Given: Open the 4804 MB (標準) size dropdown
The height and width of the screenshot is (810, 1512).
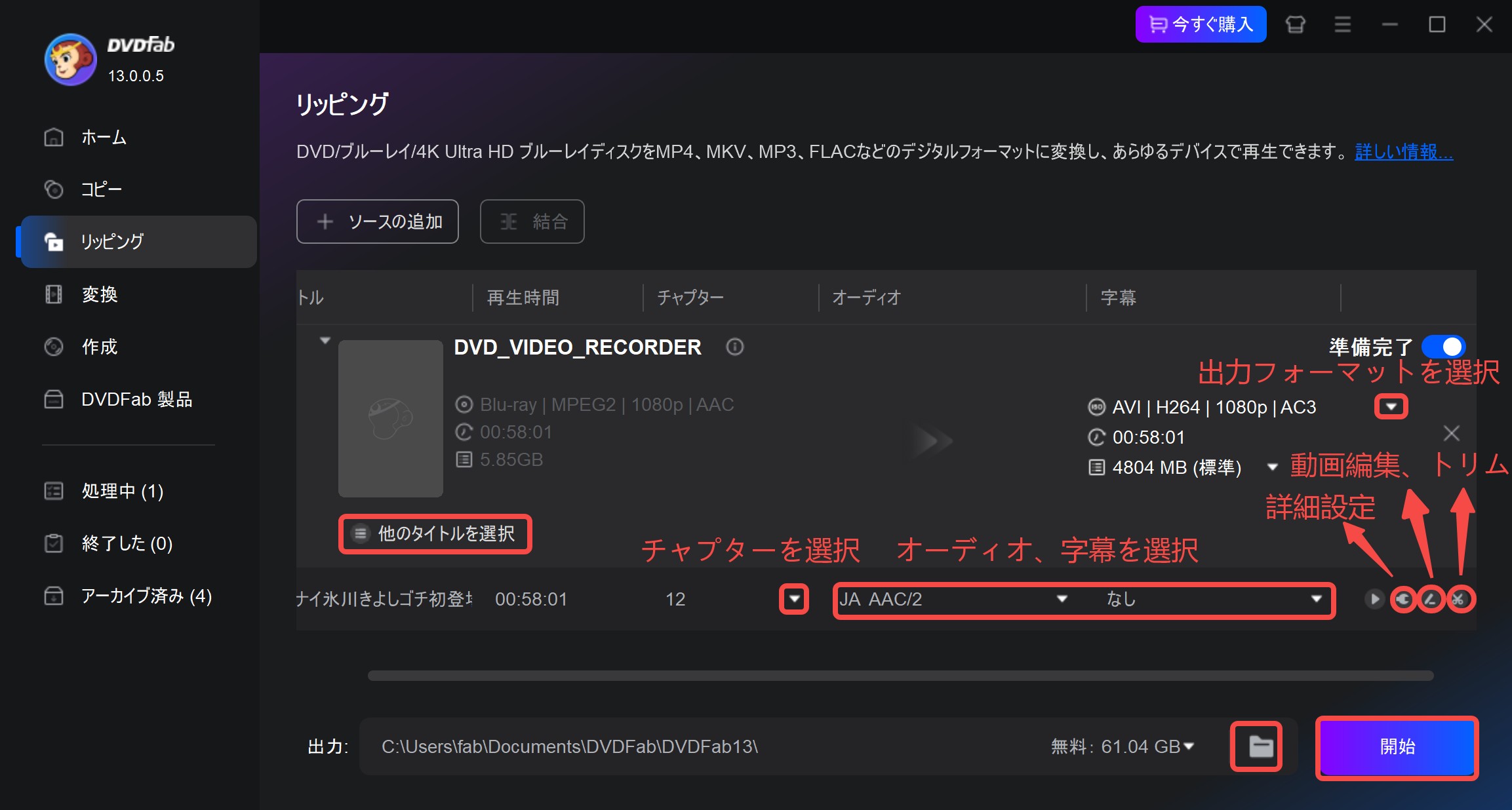Looking at the screenshot, I should 1272,467.
